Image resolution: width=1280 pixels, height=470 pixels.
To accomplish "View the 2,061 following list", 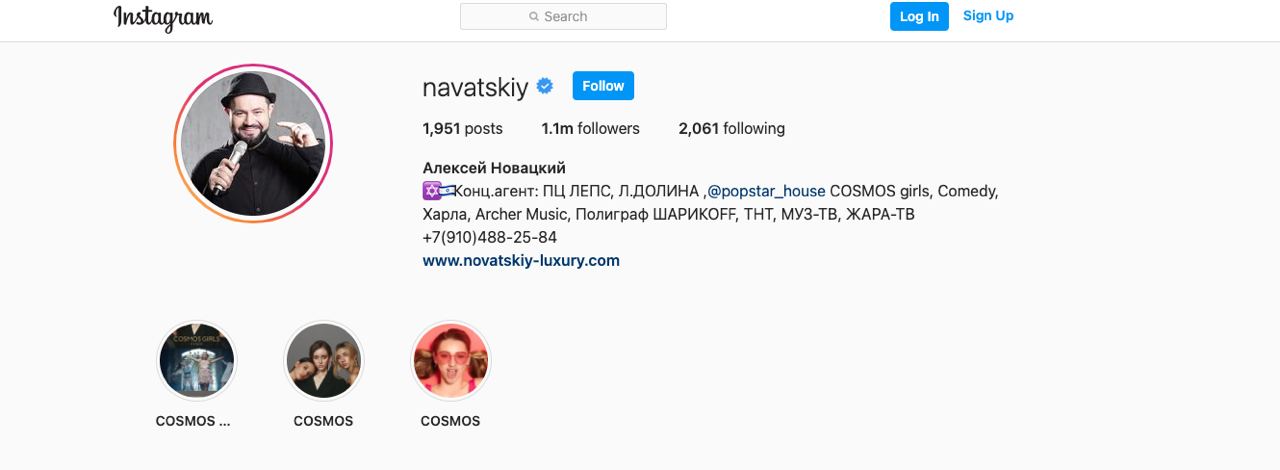I will point(731,128).
